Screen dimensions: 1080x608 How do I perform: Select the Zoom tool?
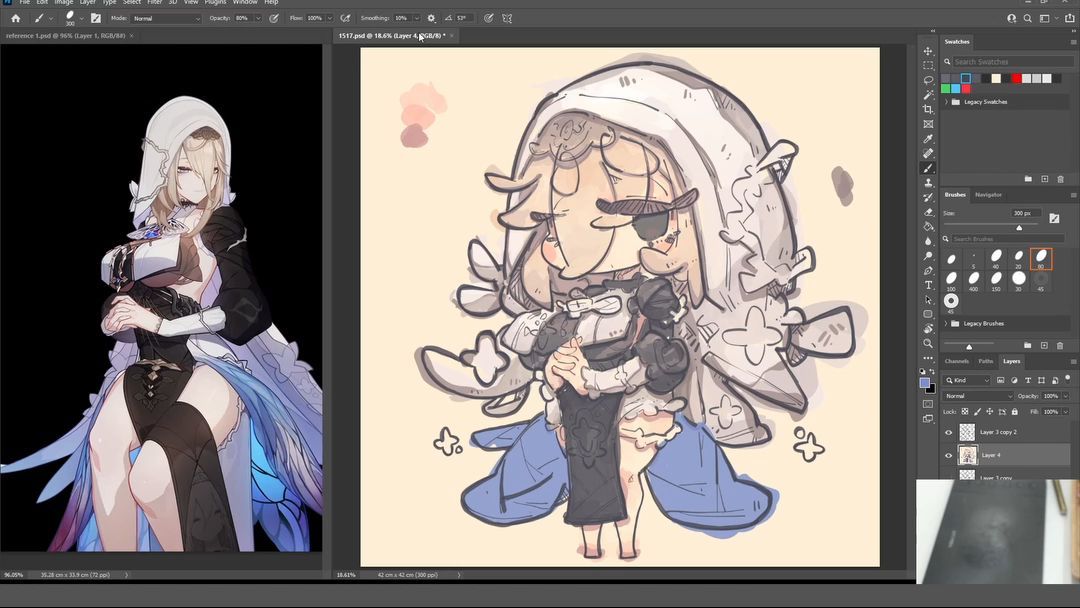(928, 343)
